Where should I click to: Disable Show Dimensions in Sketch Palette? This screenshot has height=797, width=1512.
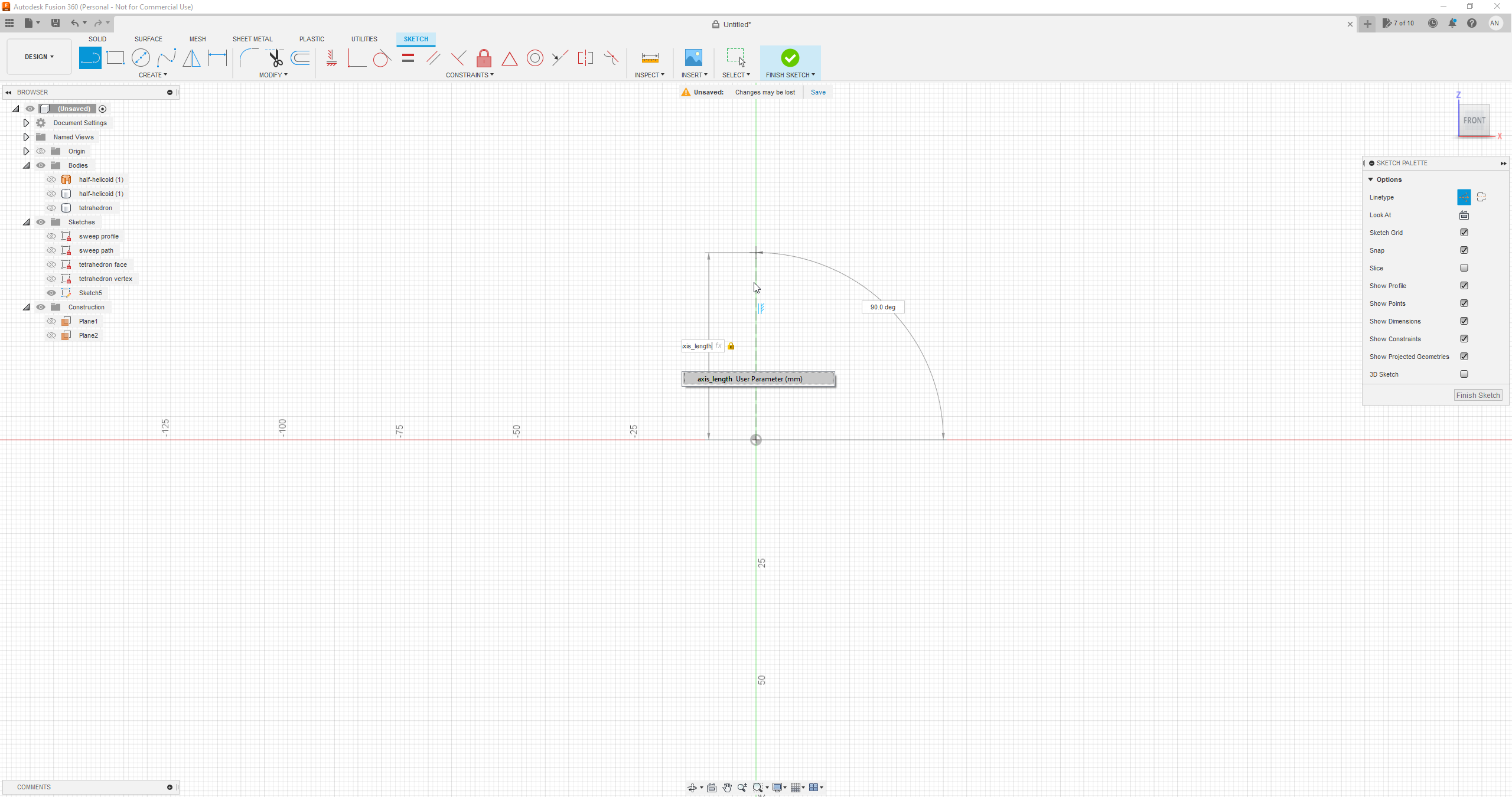1464,321
